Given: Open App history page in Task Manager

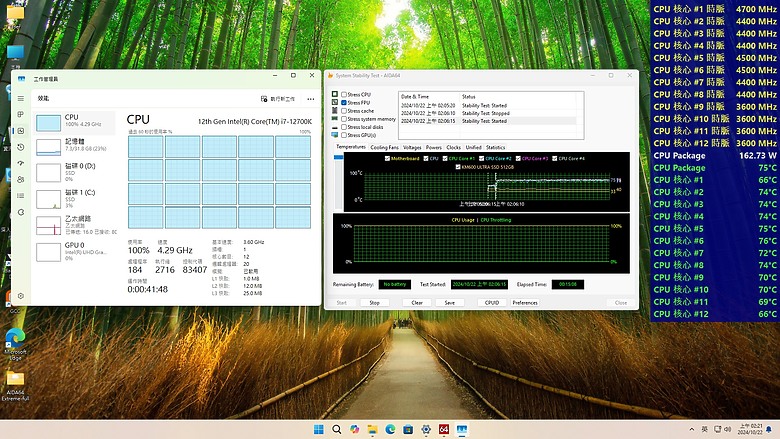Looking at the screenshot, I should tap(20, 147).
